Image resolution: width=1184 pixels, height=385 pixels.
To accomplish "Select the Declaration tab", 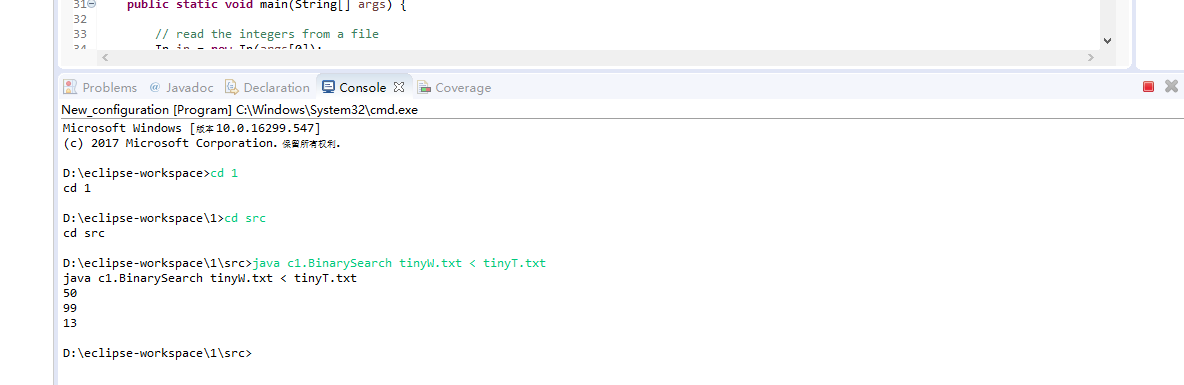I will [x=267, y=88].
